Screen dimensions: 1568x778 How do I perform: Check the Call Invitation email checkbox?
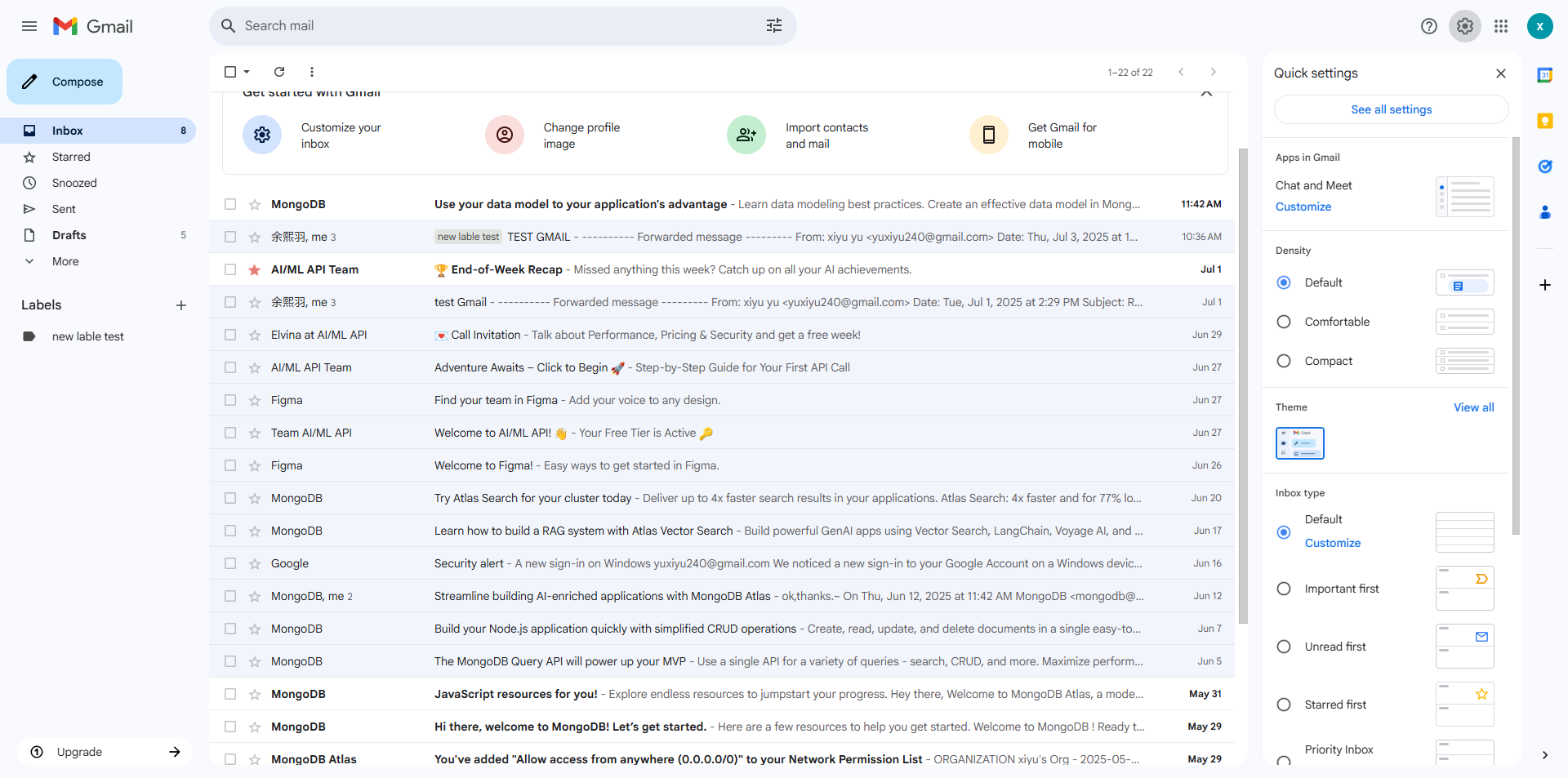(x=230, y=335)
